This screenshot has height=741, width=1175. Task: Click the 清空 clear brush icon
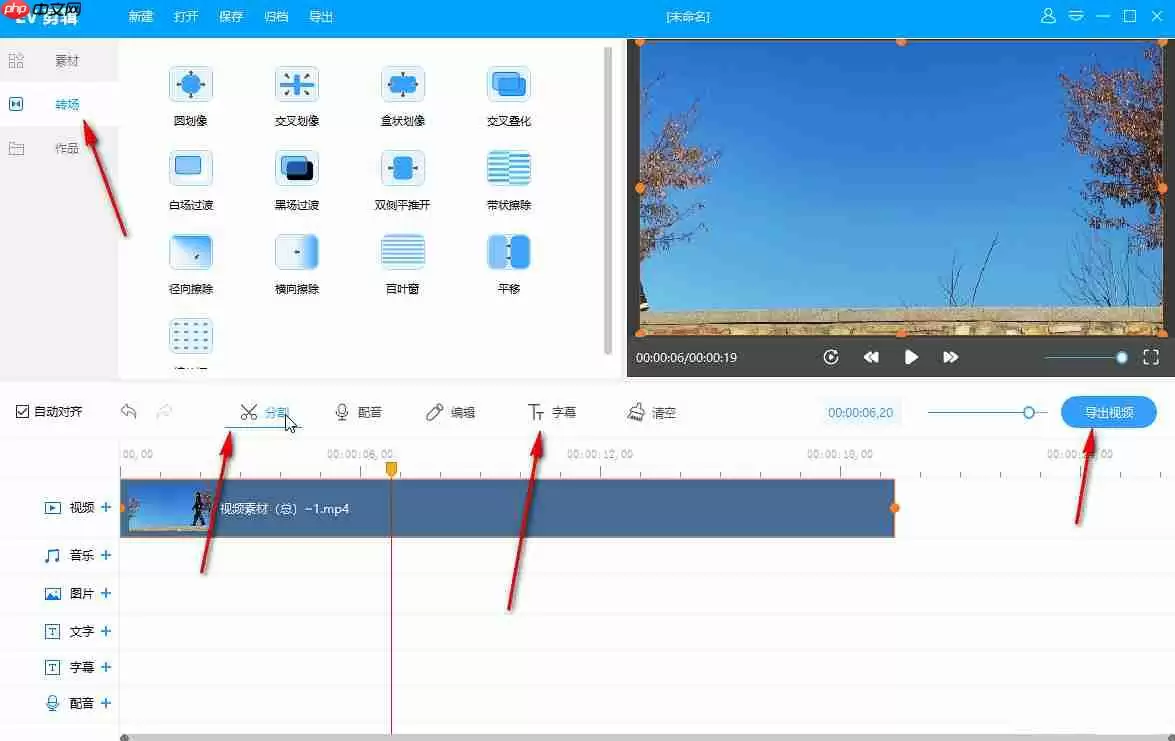(x=637, y=412)
